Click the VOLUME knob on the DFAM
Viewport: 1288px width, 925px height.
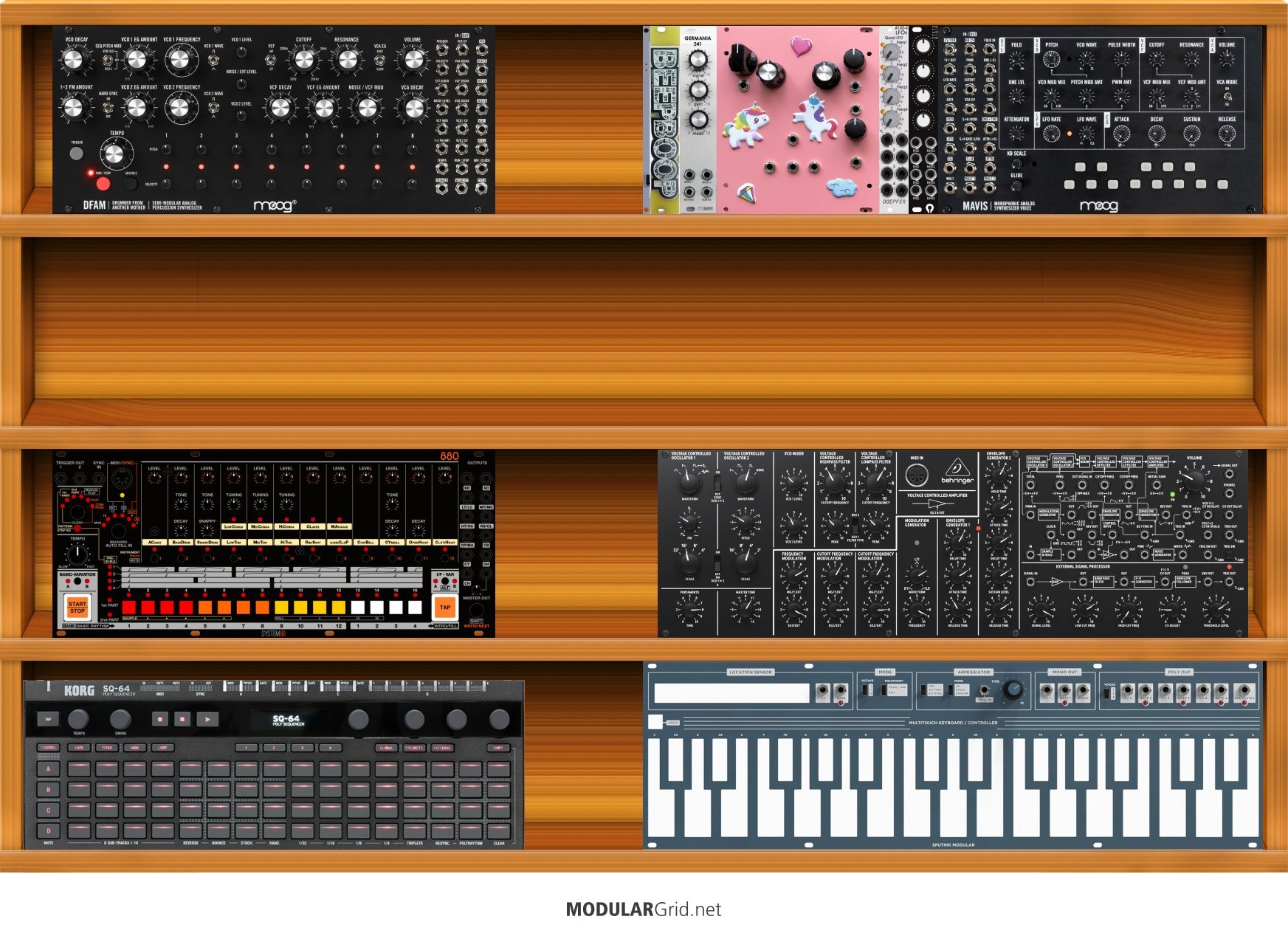tap(413, 60)
